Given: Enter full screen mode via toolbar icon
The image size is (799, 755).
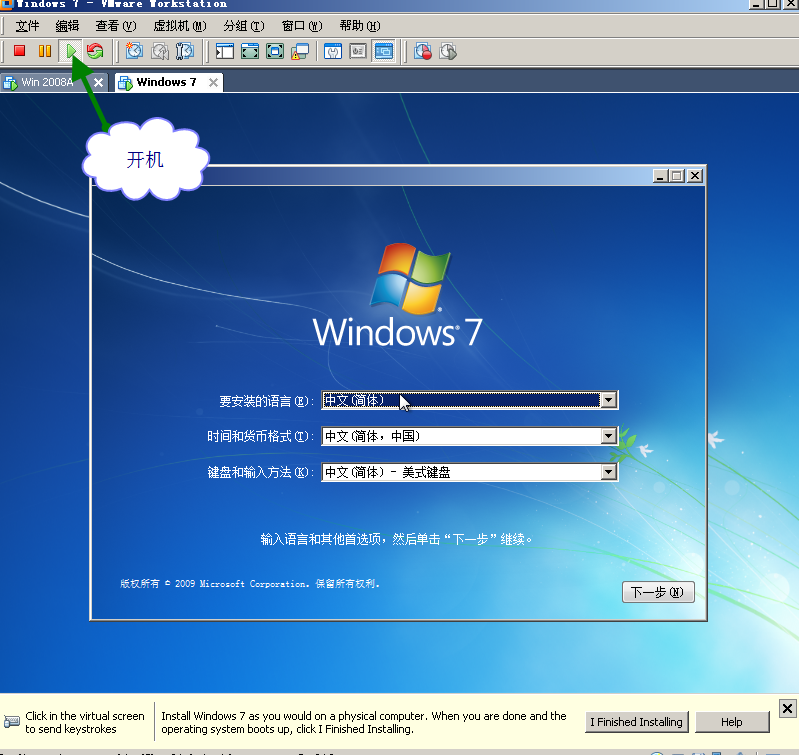Looking at the screenshot, I should [x=275, y=51].
